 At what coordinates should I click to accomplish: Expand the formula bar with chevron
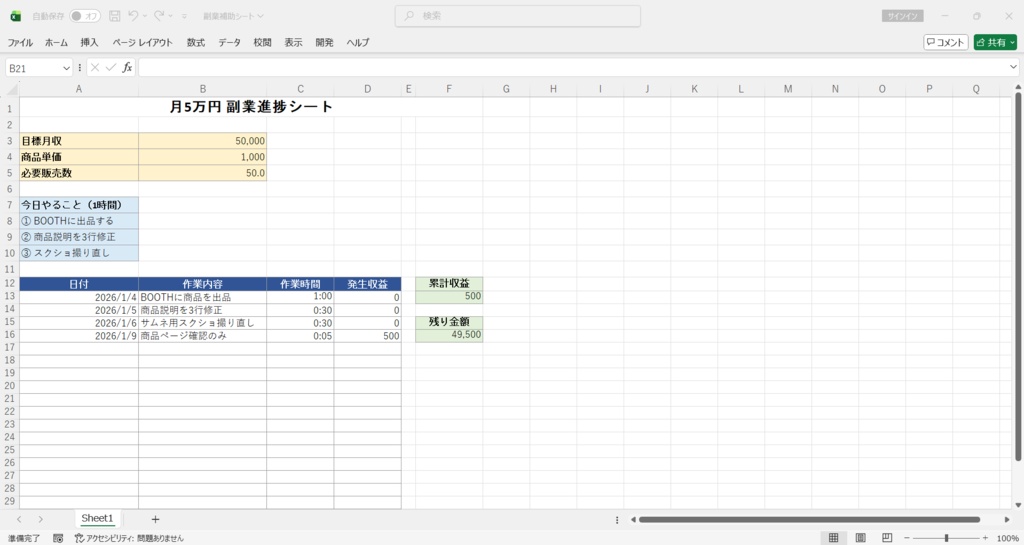click(x=1013, y=67)
